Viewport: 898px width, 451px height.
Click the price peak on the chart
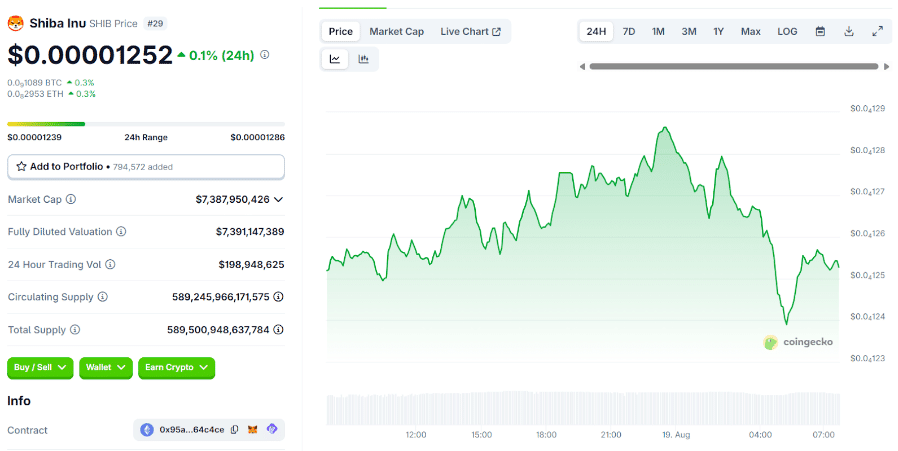coord(664,128)
